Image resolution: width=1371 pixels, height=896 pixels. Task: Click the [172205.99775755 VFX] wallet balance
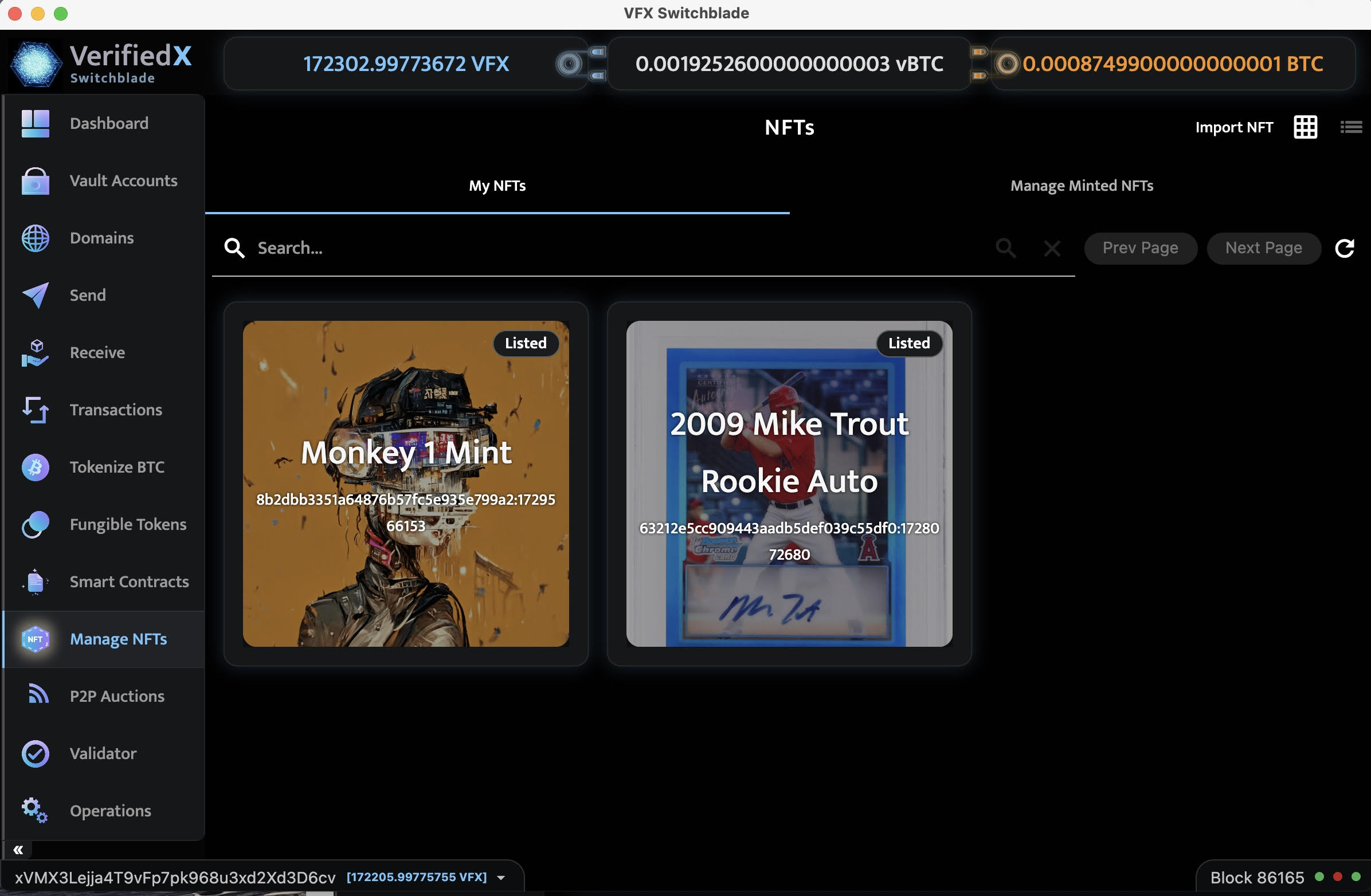pos(417,877)
